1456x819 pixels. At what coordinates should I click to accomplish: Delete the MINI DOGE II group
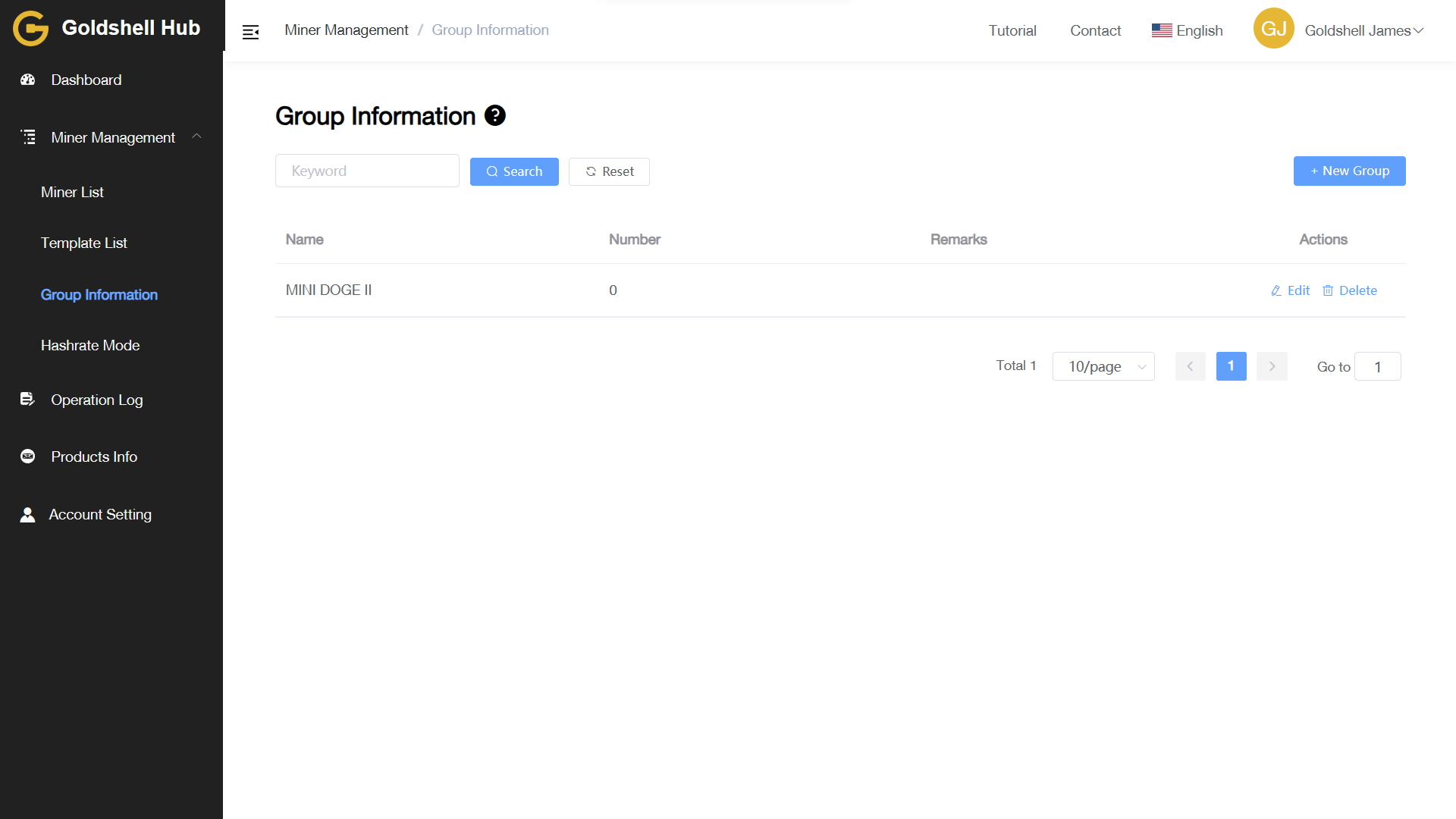pos(1350,290)
